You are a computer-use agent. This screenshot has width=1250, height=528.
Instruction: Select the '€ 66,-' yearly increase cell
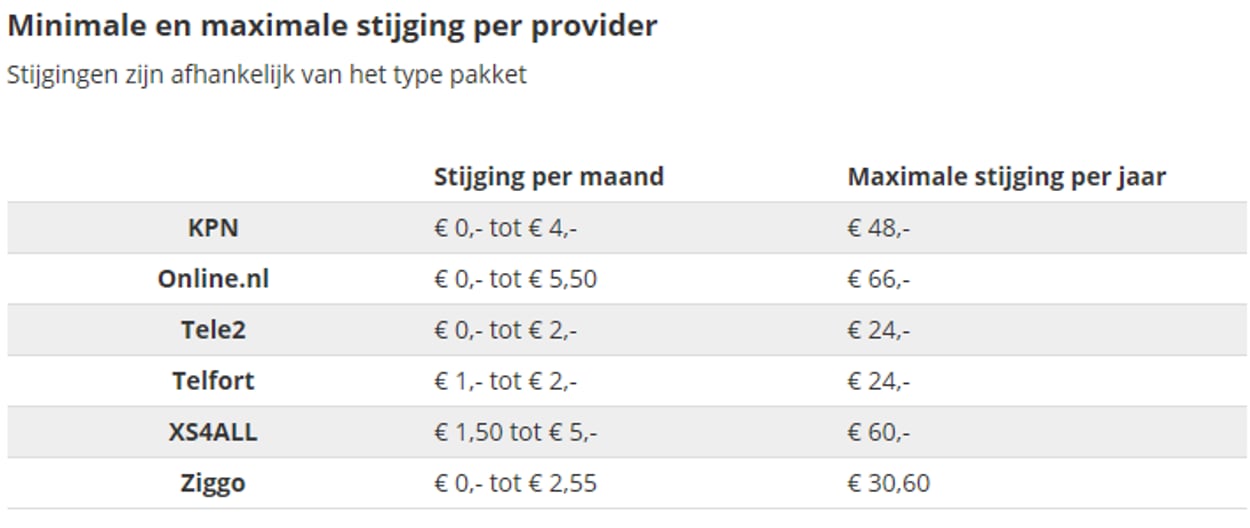tap(878, 279)
